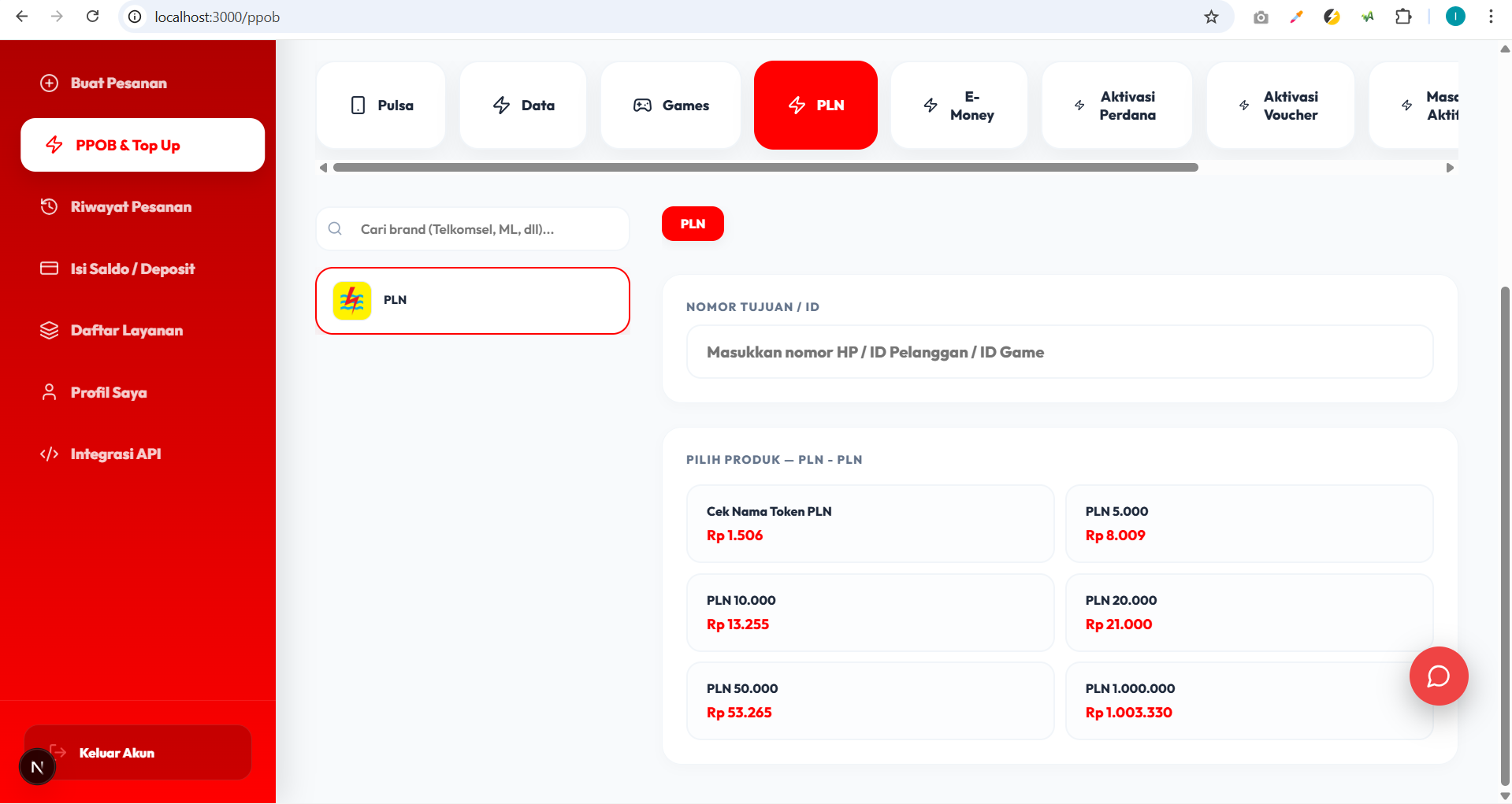Reload the page using the refresh icon
The height and width of the screenshot is (804, 1512).
click(92, 17)
